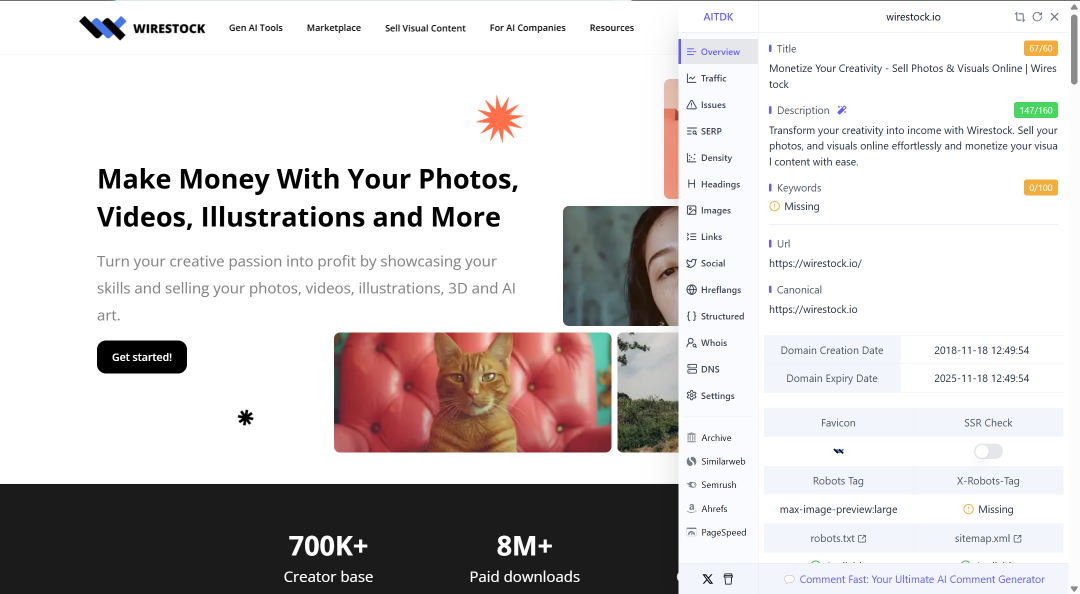1080x594 pixels.
Task: Click the max-image-preview:large robots value
Action: click(838, 509)
